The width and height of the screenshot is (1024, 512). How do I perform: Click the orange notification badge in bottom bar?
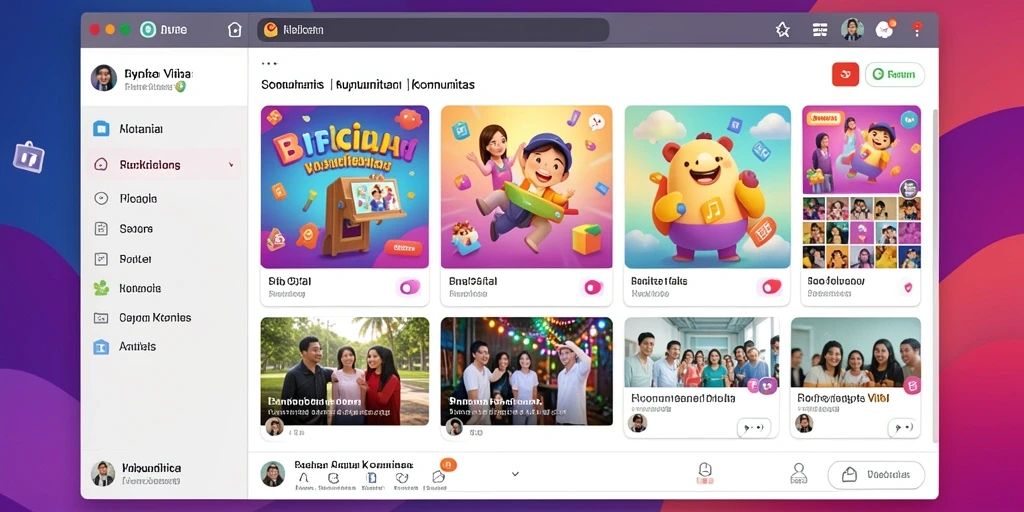click(x=448, y=464)
